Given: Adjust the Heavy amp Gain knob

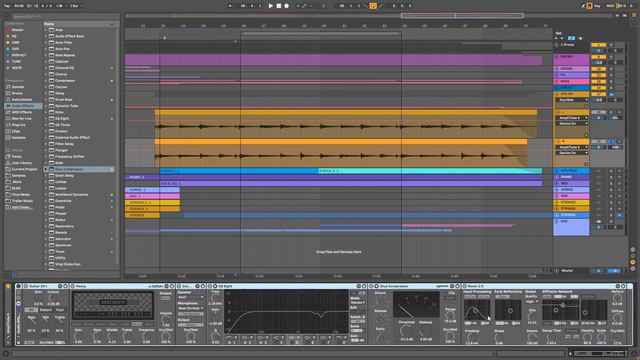Looking at the screenshot, I should 78,336.
